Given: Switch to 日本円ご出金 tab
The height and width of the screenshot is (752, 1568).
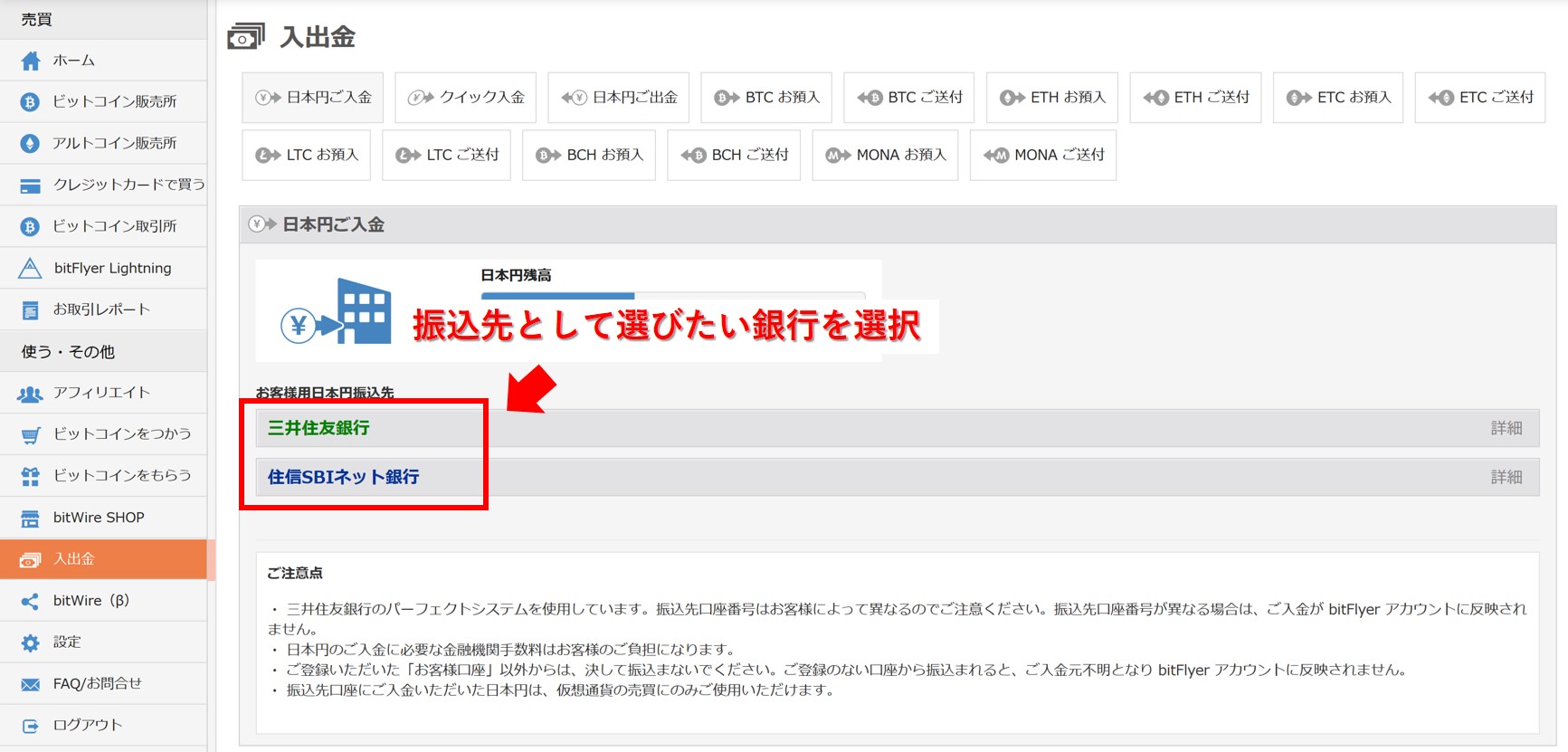Looking at the screenshot, I should (x=619, y=98).
